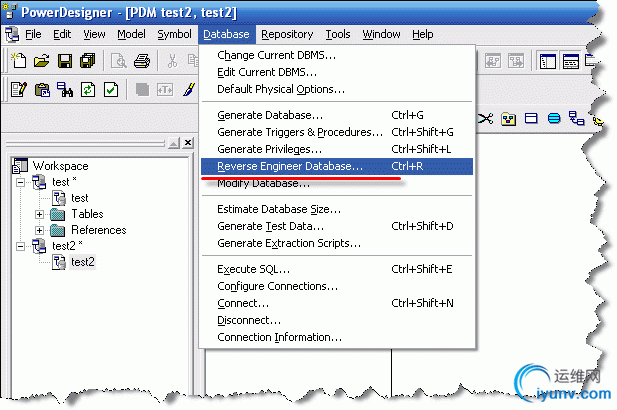This screenshot has width=617, height=410.
Task: Choose Generate Extraction Scripts
Action: pyautogui.click(x=337, y=243)
